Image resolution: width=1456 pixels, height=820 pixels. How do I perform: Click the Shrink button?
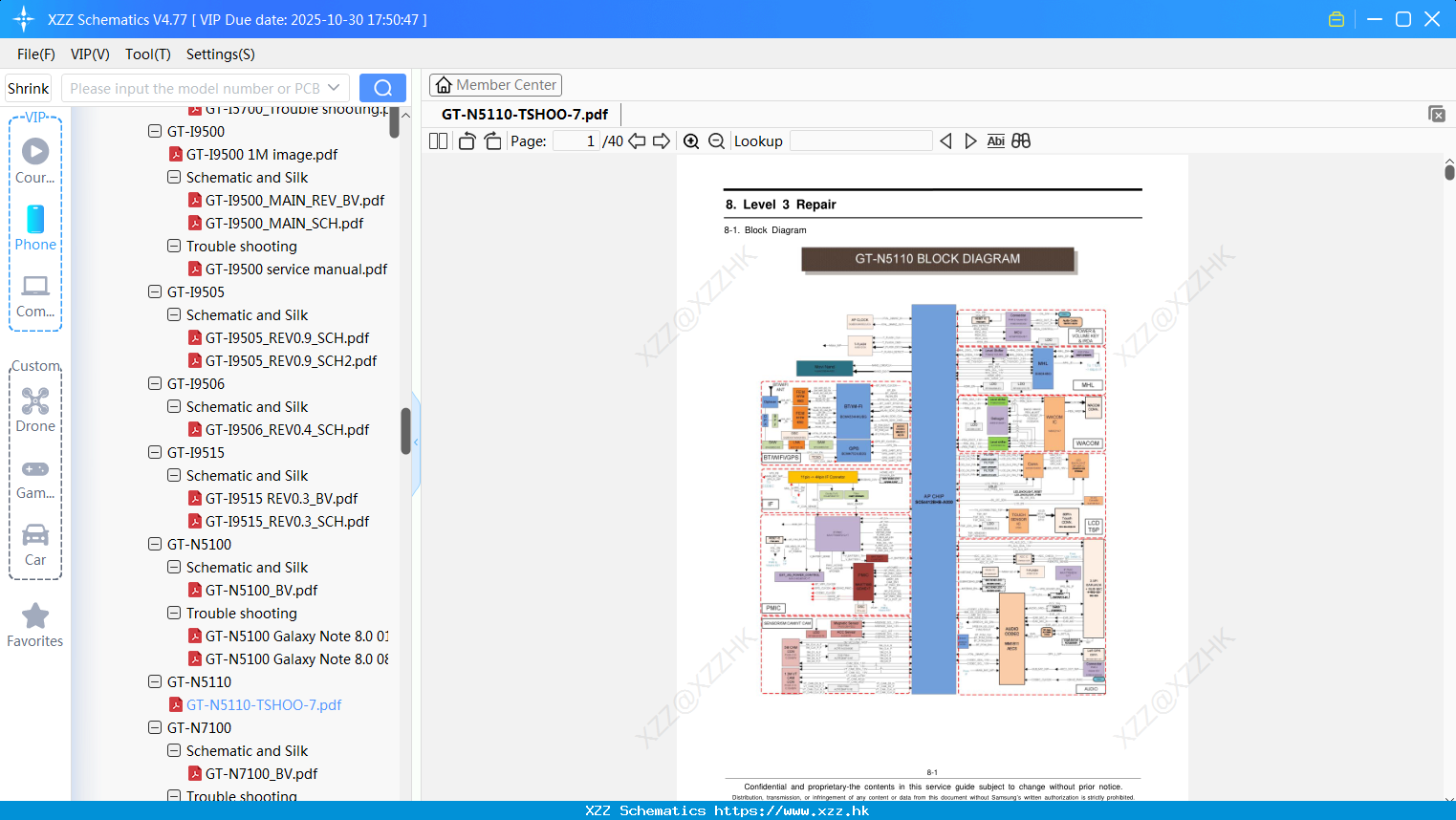click(29, 88)
